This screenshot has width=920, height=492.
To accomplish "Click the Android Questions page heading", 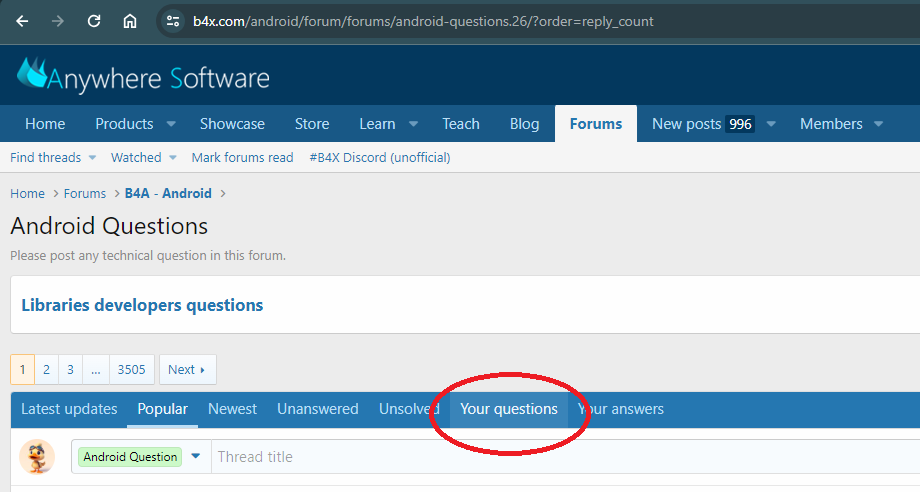I will point(109,226).
